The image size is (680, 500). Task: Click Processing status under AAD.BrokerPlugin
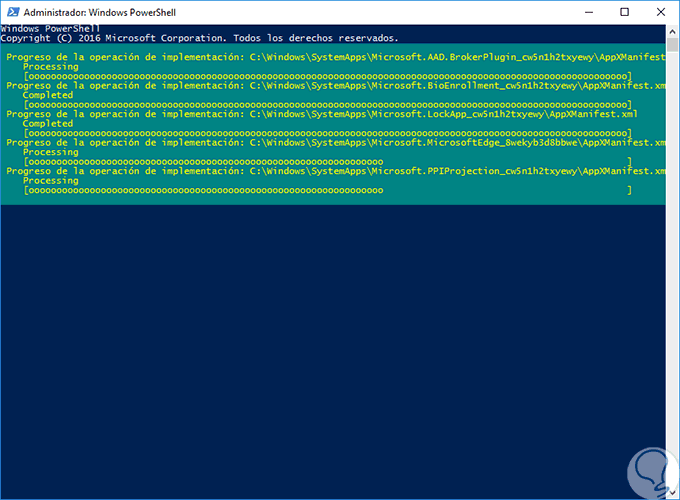pyautogui.click(x=51, y=67)
